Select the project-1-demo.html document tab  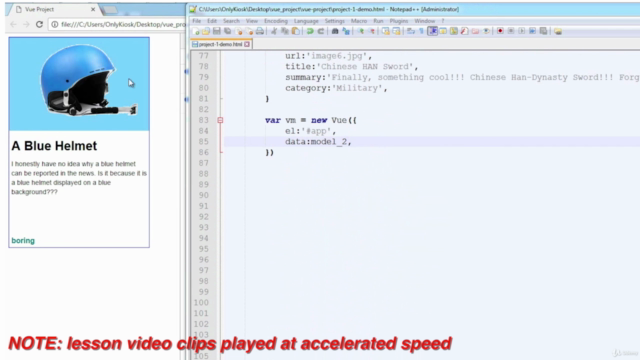click(220, 44)
